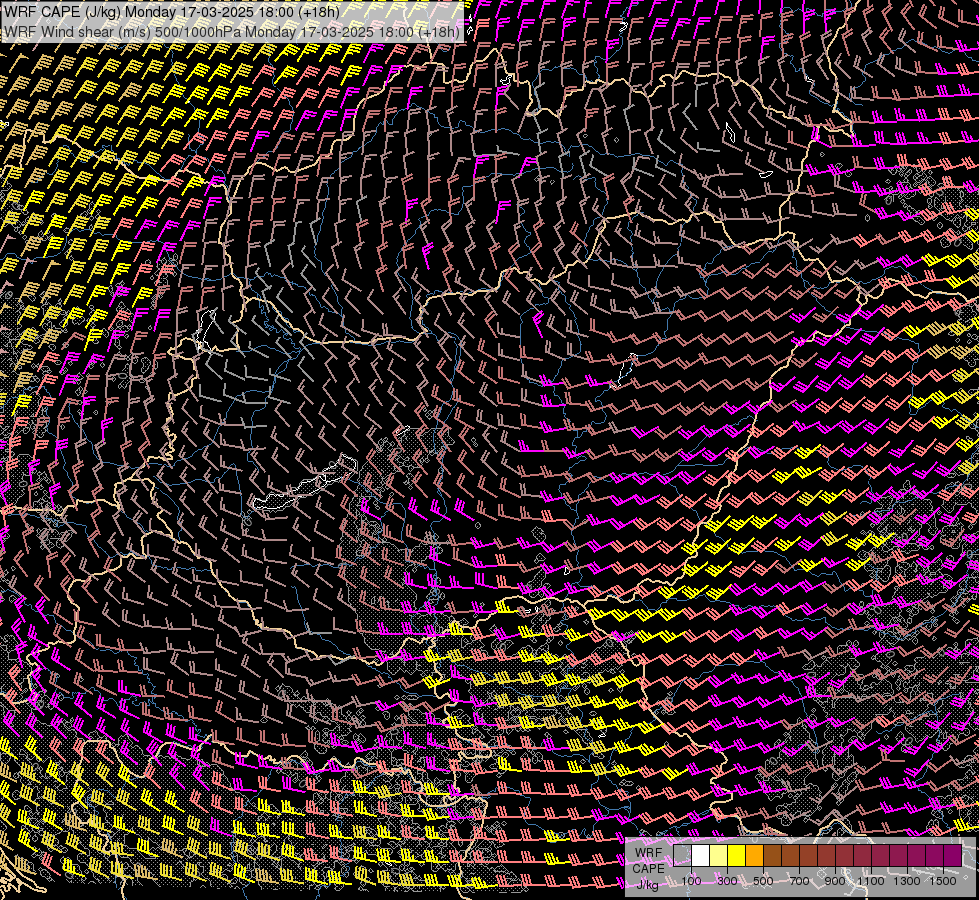
Task: Click the legend value 100
Action: click(691, 881)
